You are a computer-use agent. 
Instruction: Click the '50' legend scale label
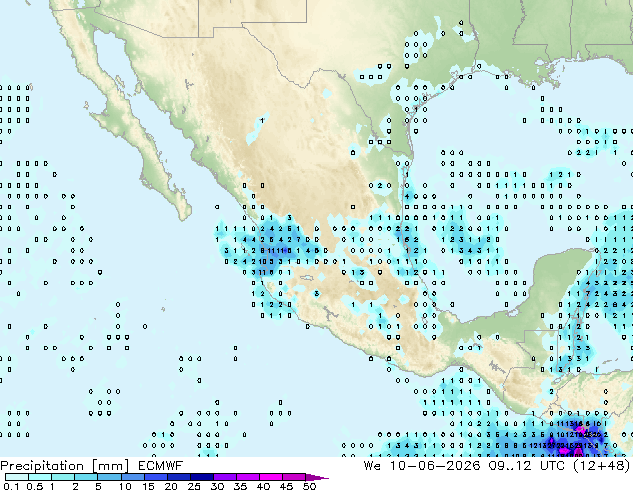[x=309, y=486]
